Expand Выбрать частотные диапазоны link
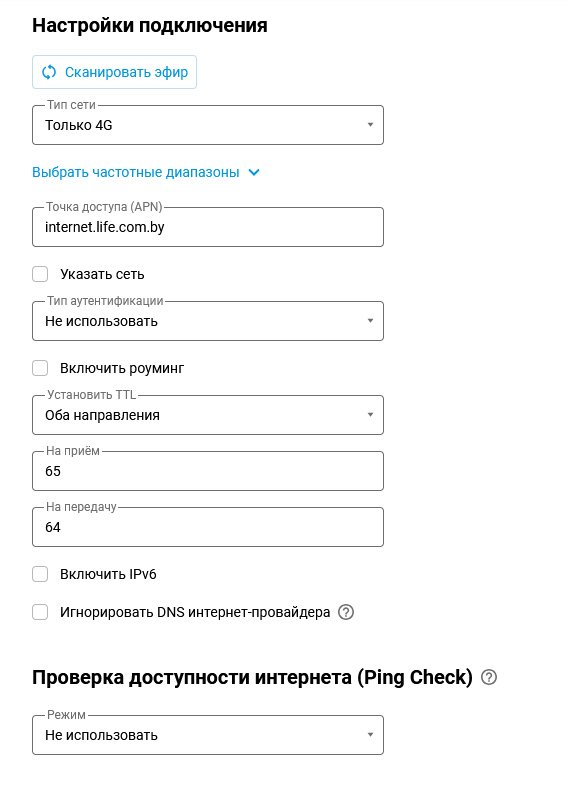Screen dimensions: 568x793 136,172
